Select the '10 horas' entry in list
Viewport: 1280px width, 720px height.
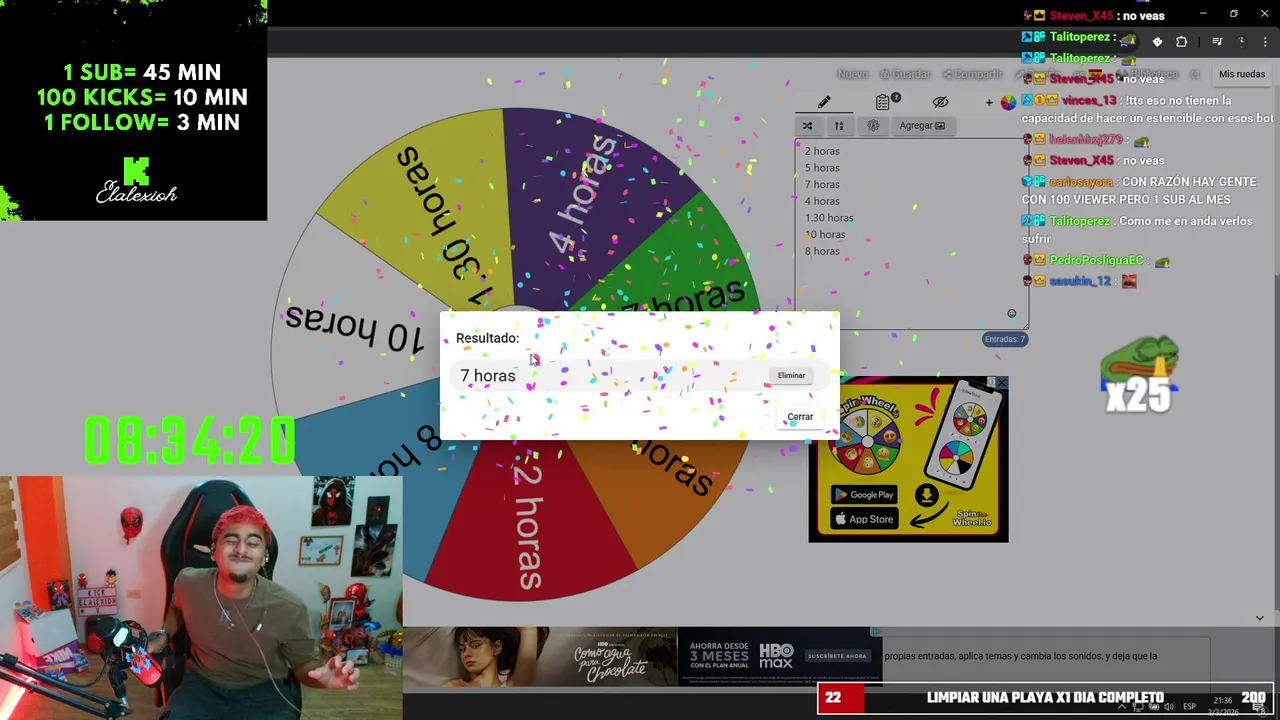pos(825,234)
